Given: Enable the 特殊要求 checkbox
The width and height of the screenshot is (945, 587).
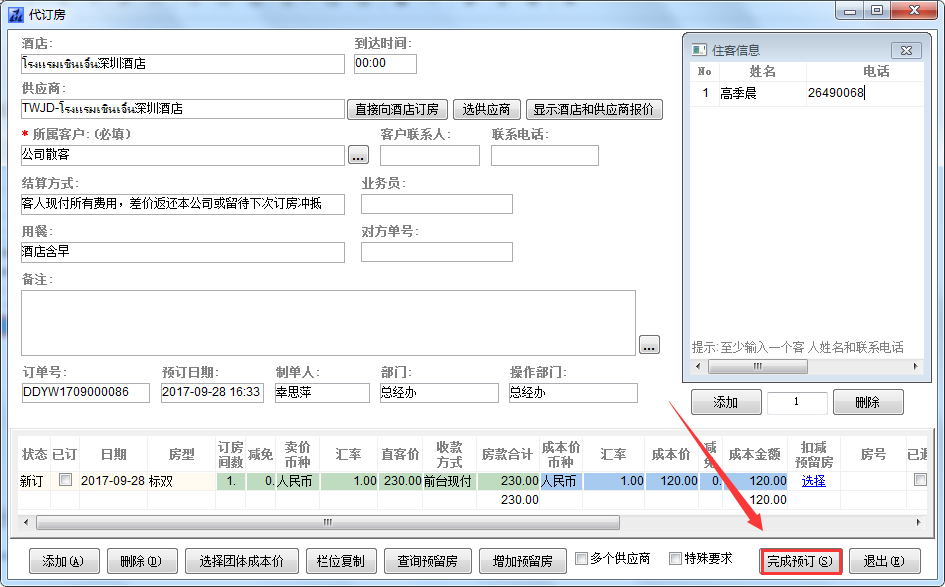Looking at the screenshot, I should [x=675, y=559].
